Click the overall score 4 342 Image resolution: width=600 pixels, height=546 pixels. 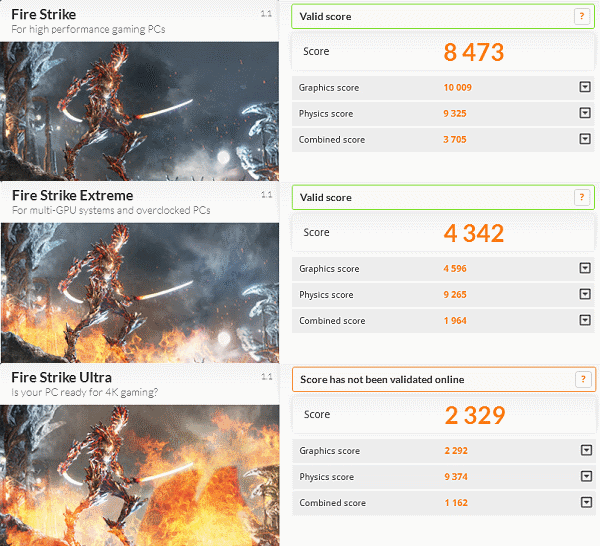[474, 233]
